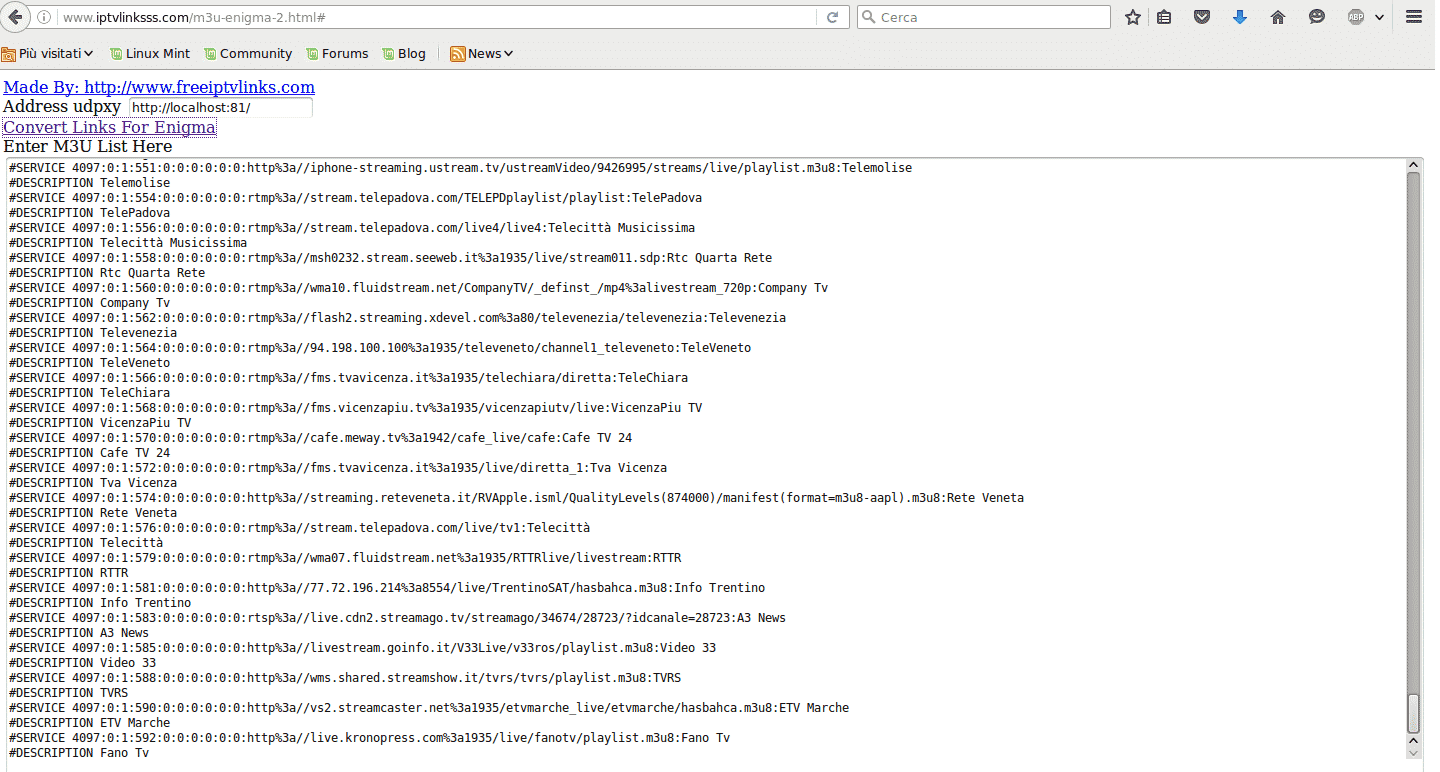This screenshot has height=772, width=1440.
Task: Go back with the browser back arrow
Action: pyautogui.click(x=15, y=17)
